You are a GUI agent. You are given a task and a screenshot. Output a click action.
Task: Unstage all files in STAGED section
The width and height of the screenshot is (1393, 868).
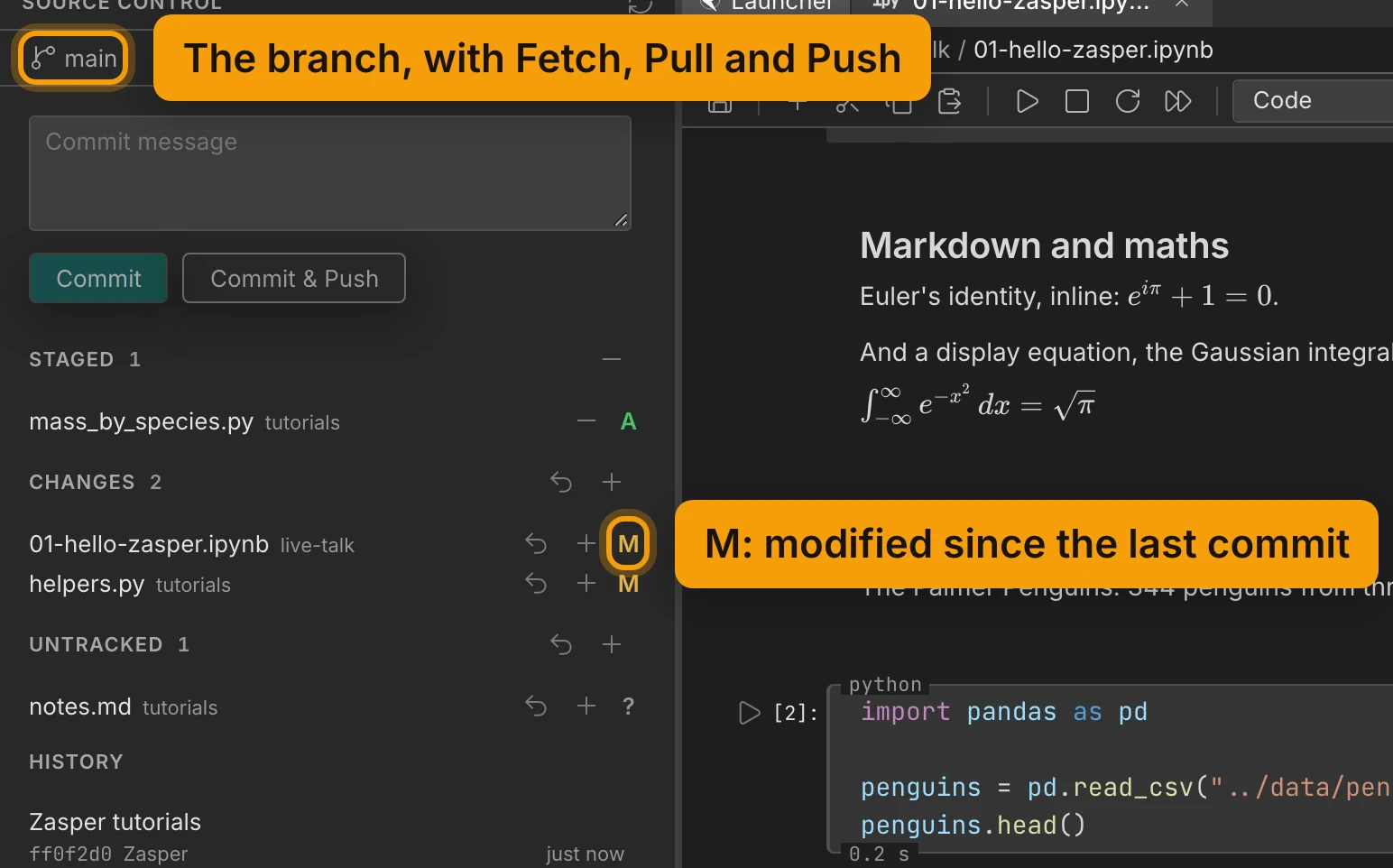(612, 359)
